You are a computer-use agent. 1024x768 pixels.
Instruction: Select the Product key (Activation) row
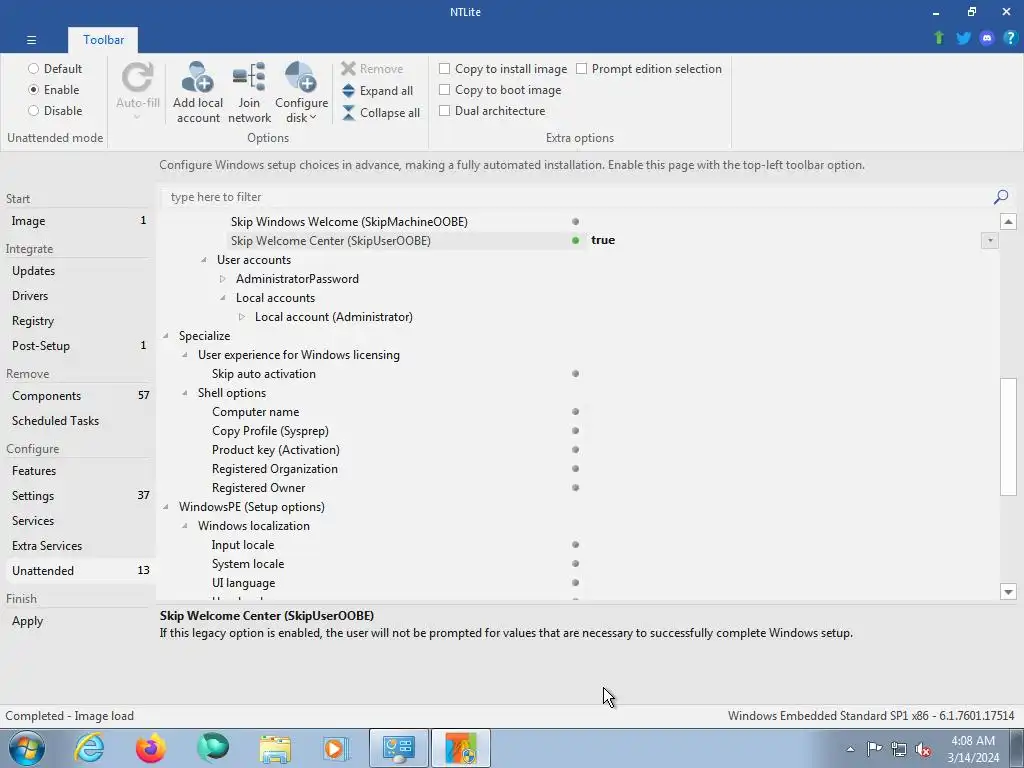click(x=579, y=450)
